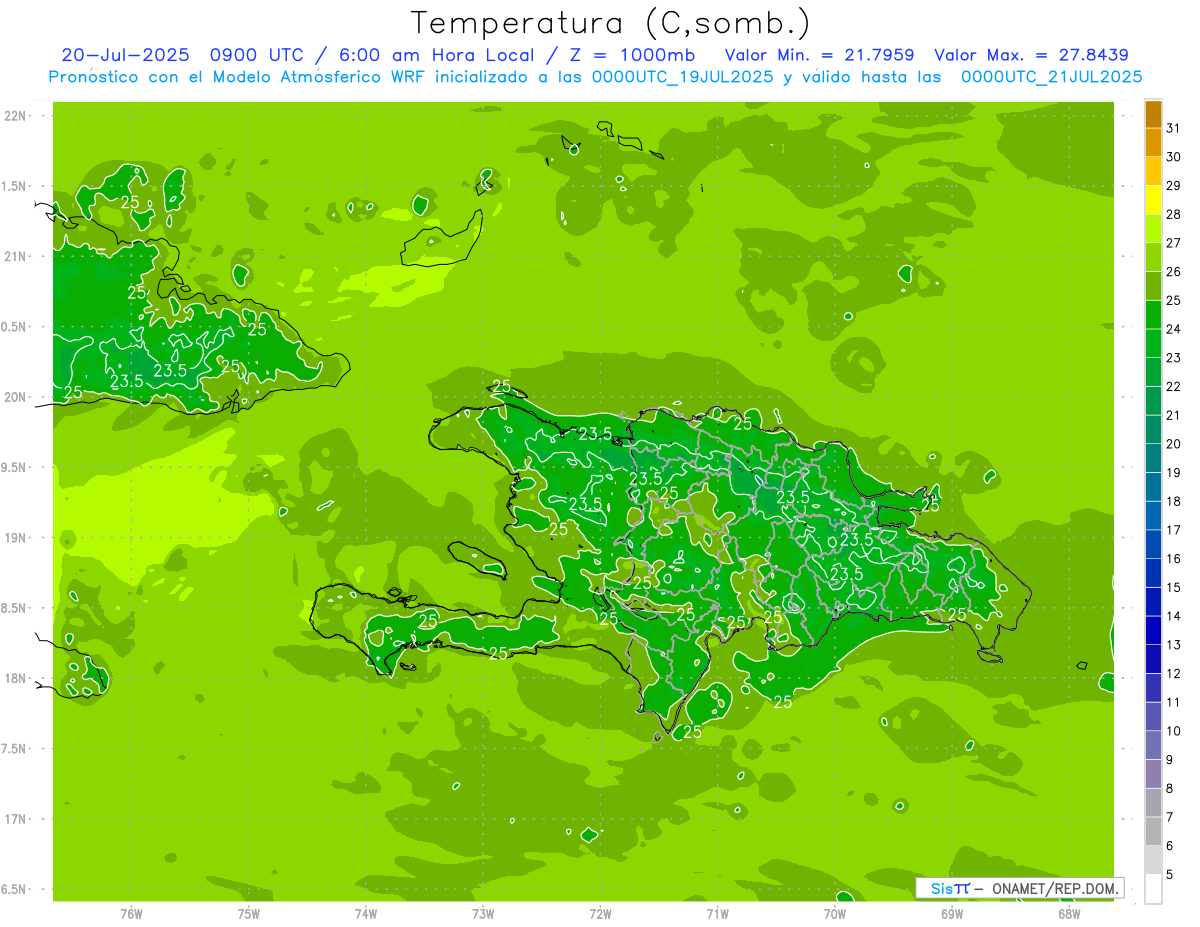The width and height of the screenshot is (1200, 927).
Task: Click the "70W" longitude axis label
Action: (835, 914)
